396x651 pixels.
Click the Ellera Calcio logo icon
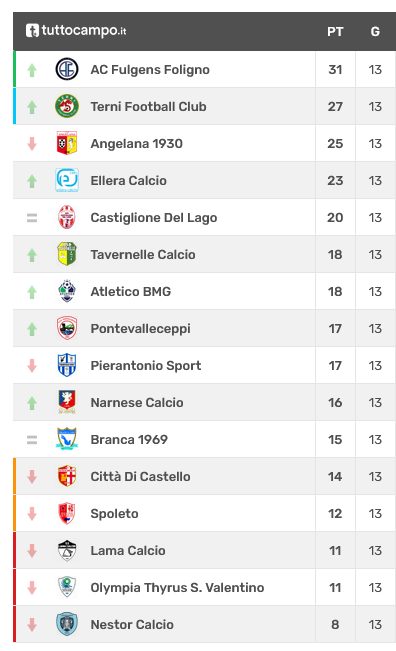tap(67, 180)
